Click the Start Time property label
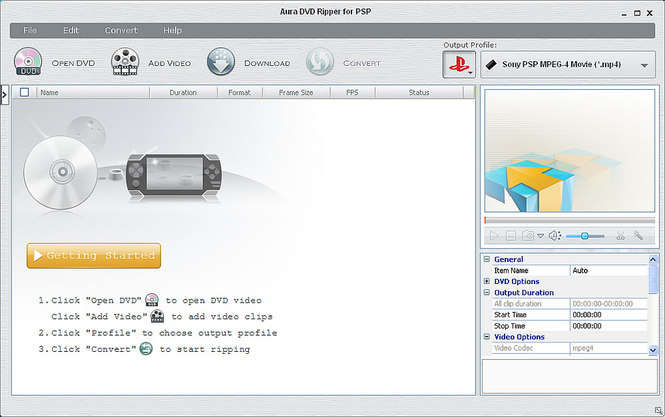 pyautogui.click(x=510, y=315)
